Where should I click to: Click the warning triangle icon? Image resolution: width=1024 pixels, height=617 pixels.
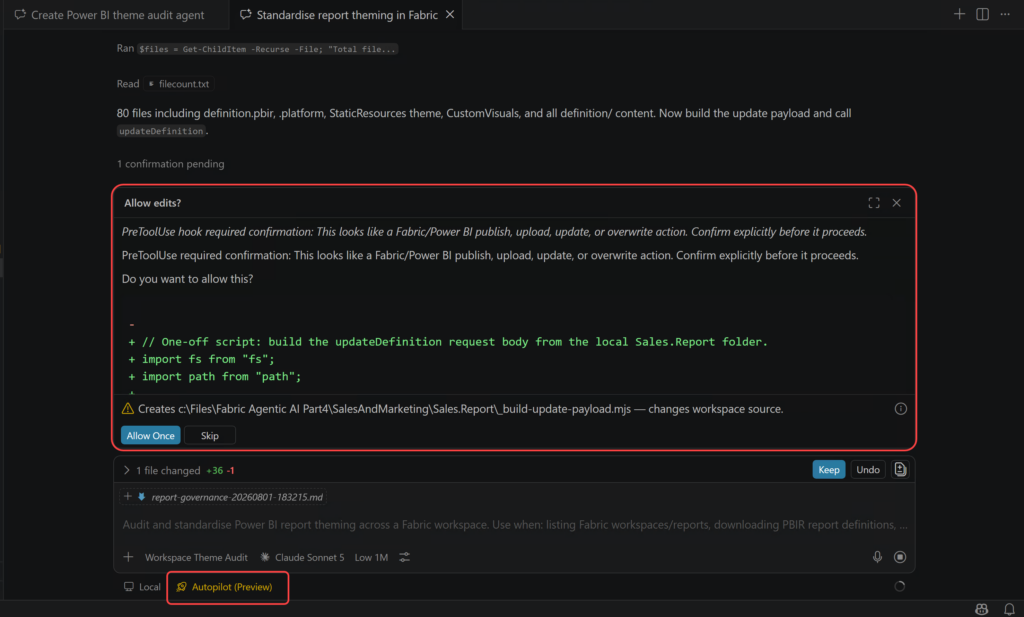tap(128, 409)
